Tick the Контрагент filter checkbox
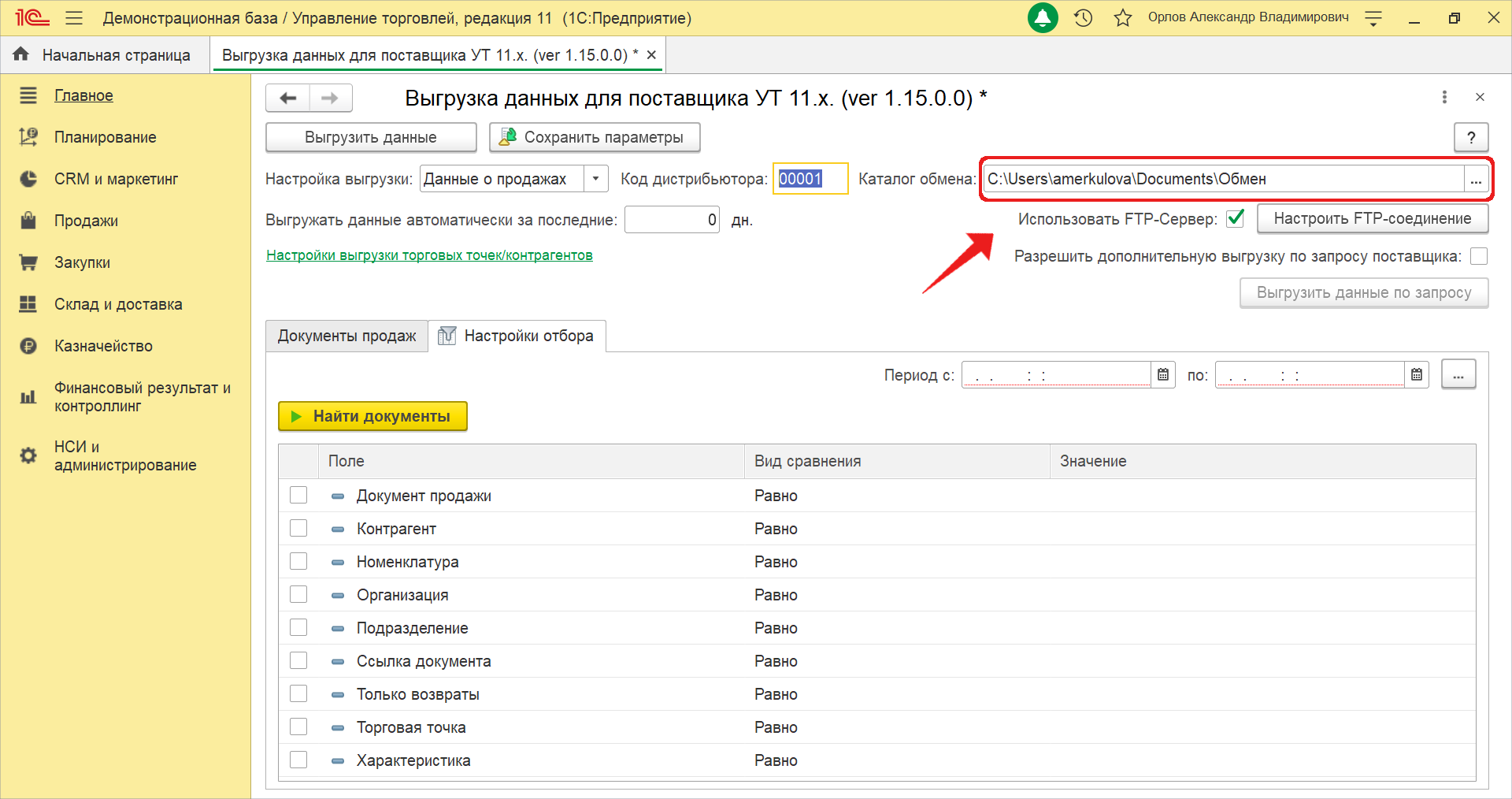The height and width of the screenshot is (799, 1512). tap(298, 528)
